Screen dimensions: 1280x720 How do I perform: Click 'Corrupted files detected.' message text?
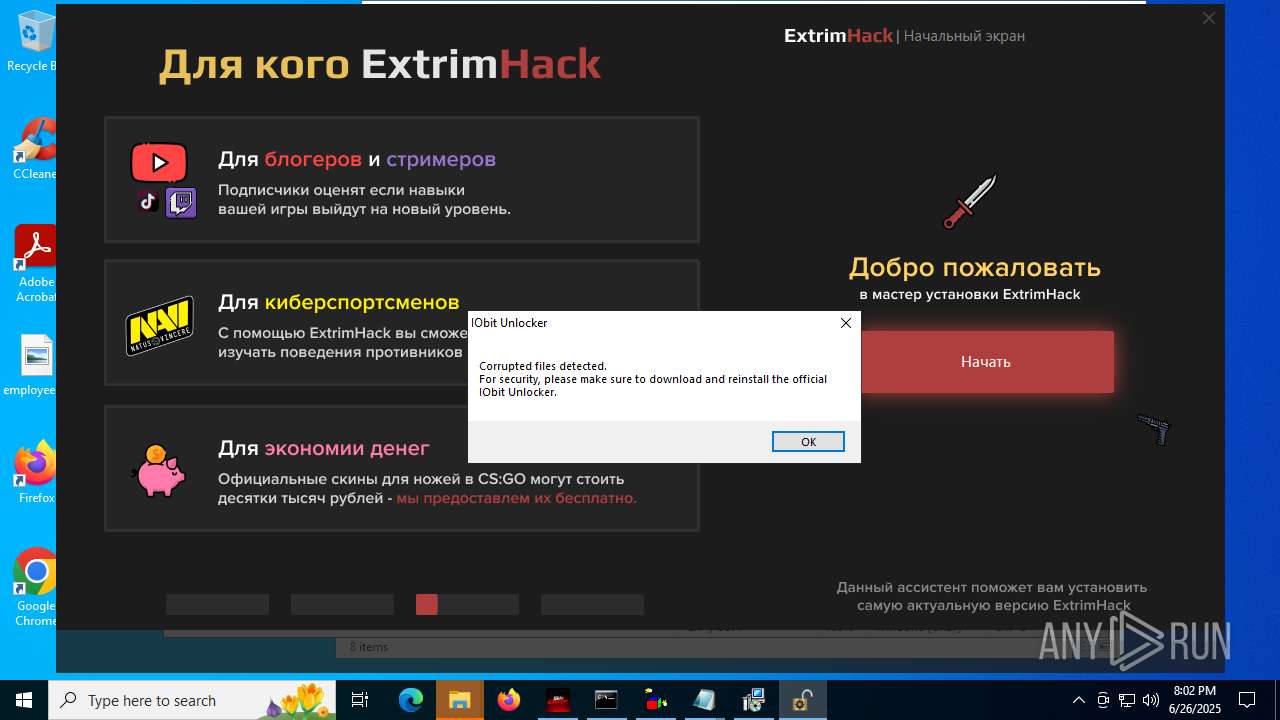(x=543, y=366)
